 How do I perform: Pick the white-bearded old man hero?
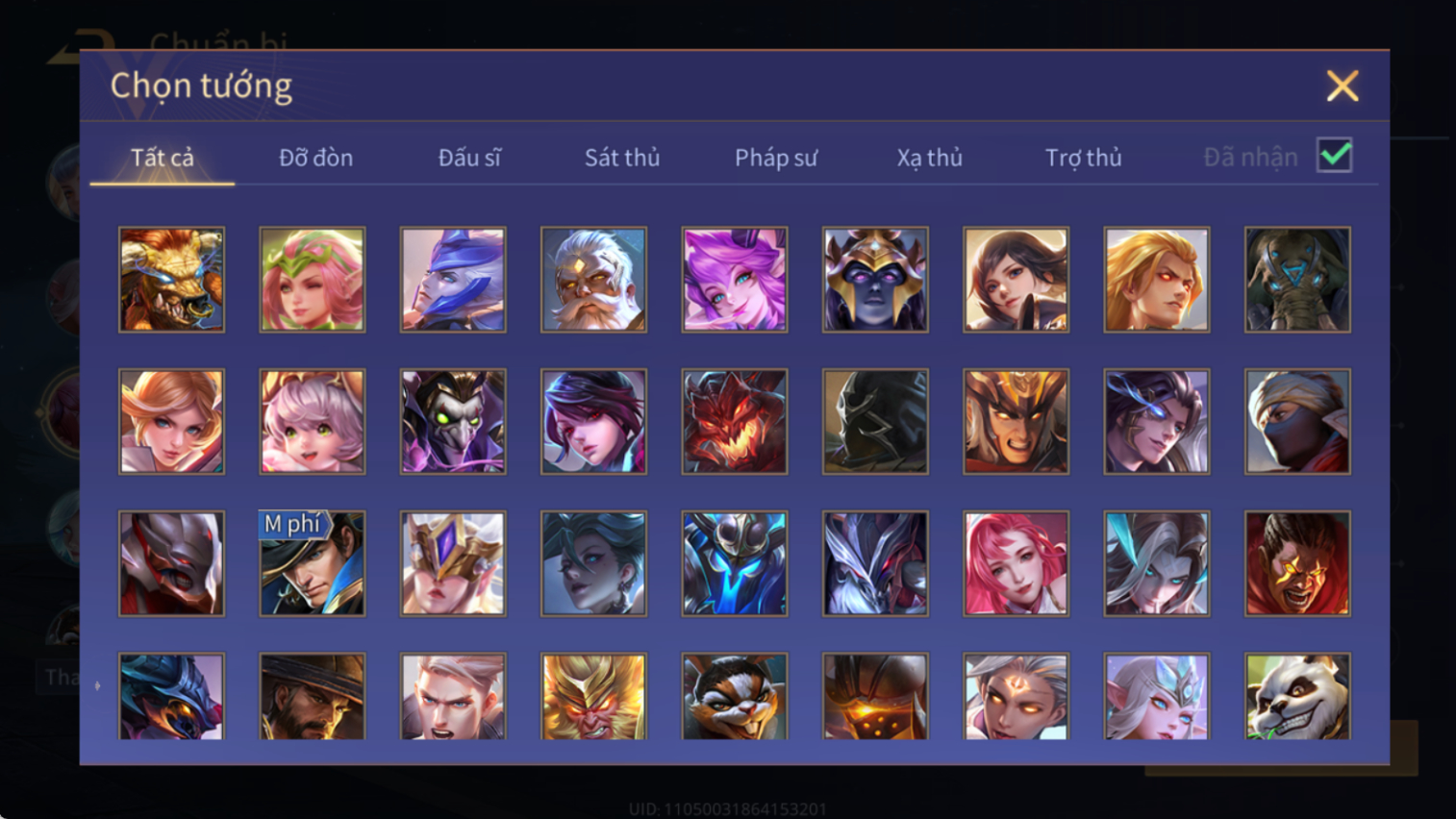coord(593,280)
